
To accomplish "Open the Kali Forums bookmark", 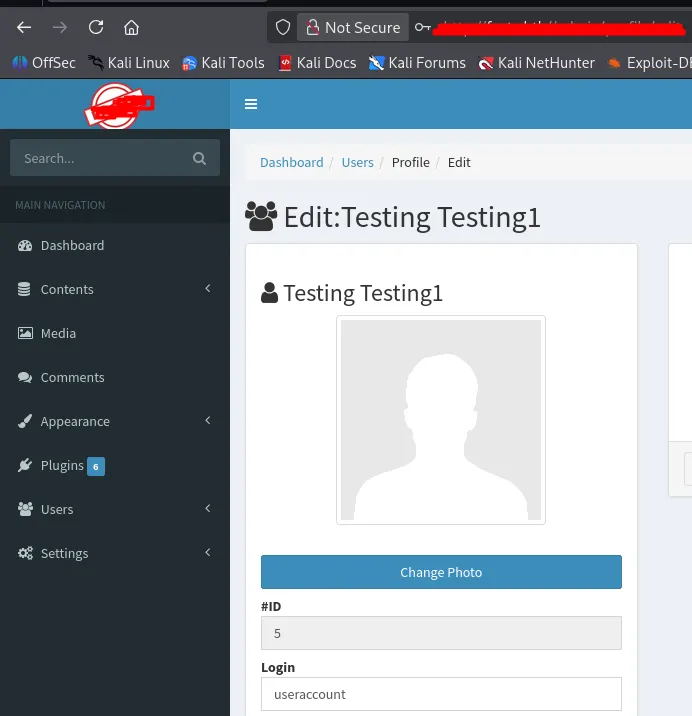I will (417, 63).
